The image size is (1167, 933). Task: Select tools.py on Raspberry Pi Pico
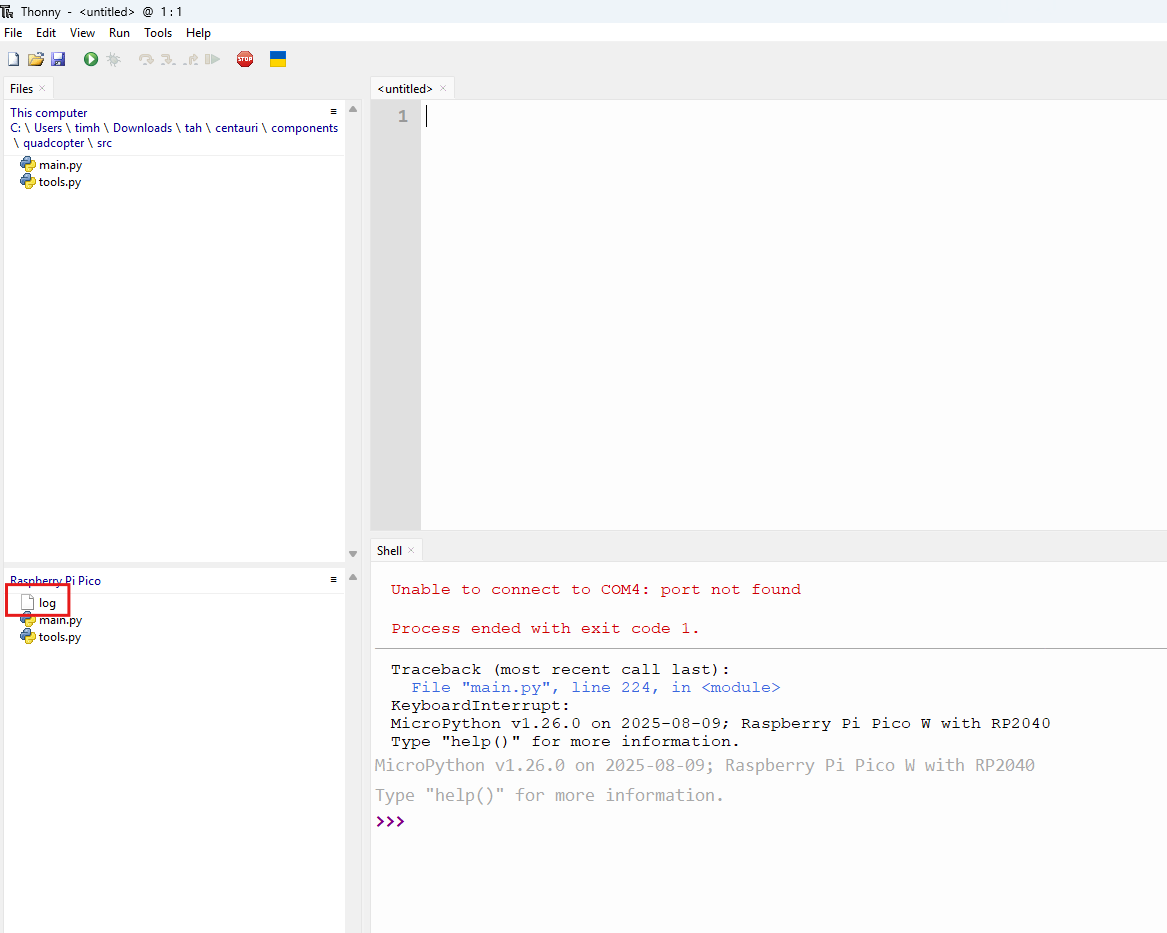(x=51, y=637)
